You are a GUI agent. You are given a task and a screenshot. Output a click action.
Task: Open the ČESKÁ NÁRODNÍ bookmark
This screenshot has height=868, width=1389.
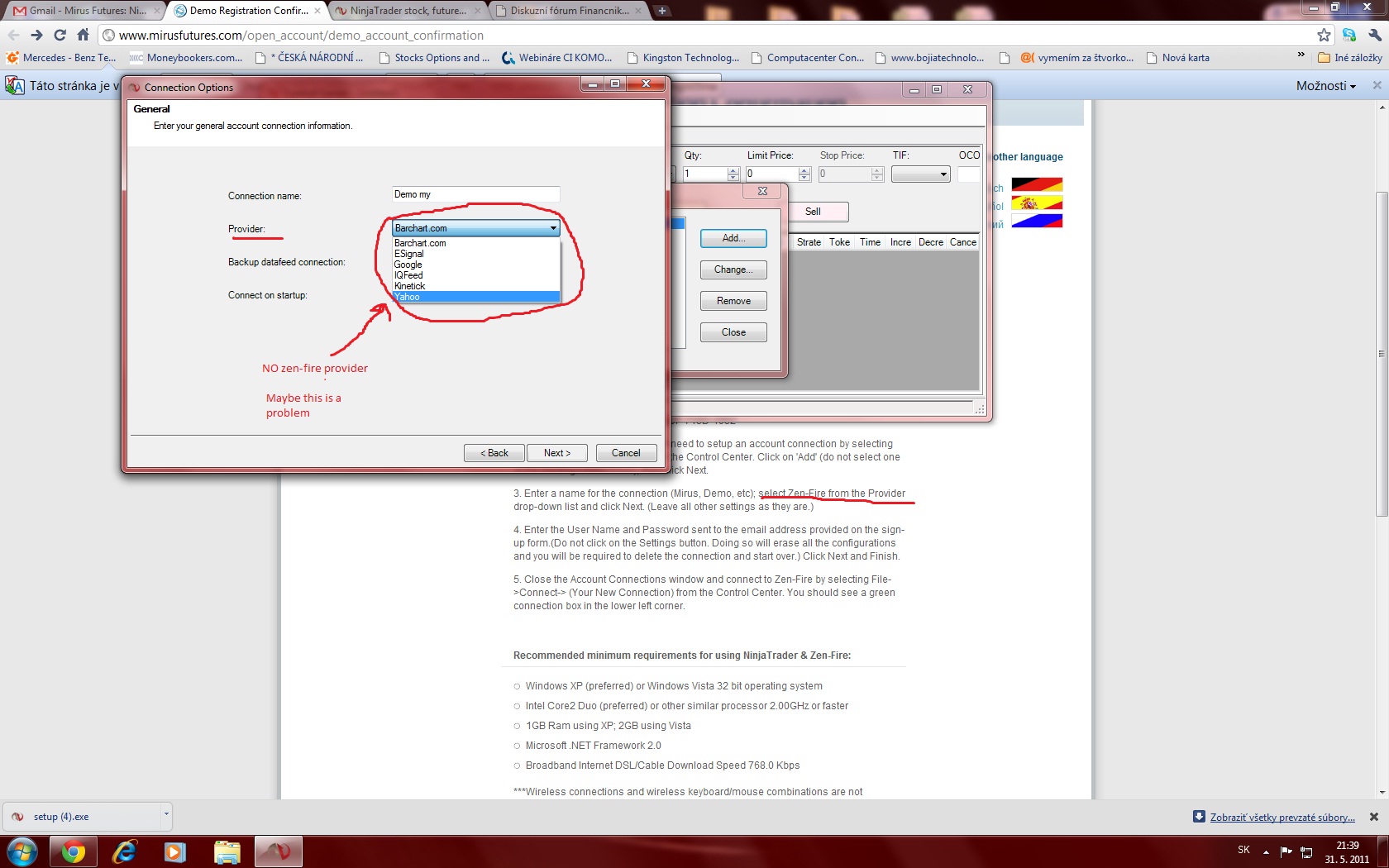click(x=309, y=58)
